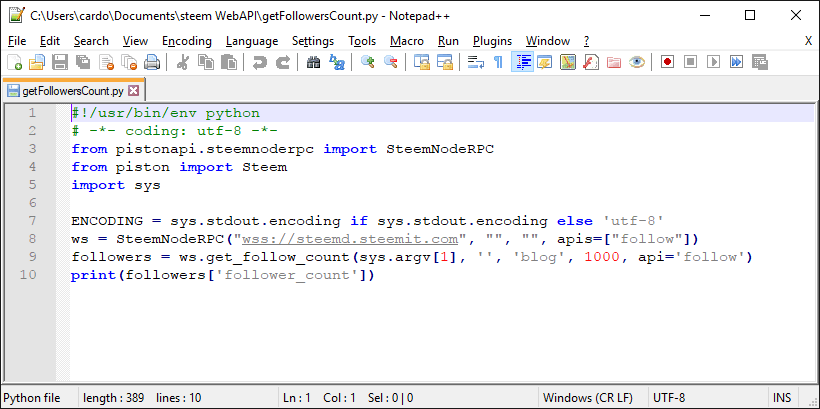This screenshot has width=820, height=409.
Task: Click the Close All documents icon
Action: (129, 62)
